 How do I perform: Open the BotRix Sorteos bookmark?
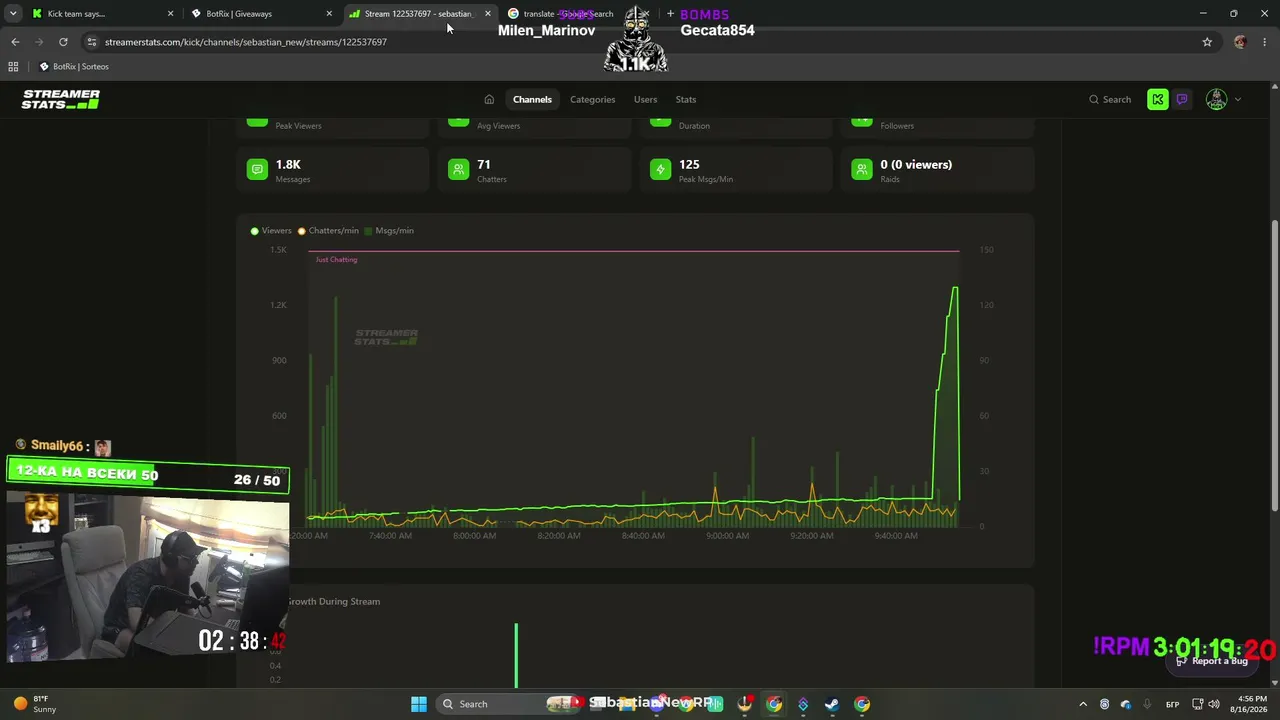point(74,67)
